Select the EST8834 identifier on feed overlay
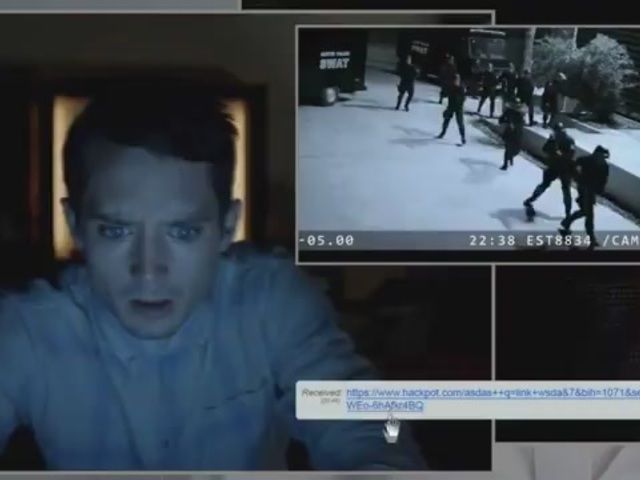Screen dimensions: 640x480 pyautogui.click(x=554, y=240)
